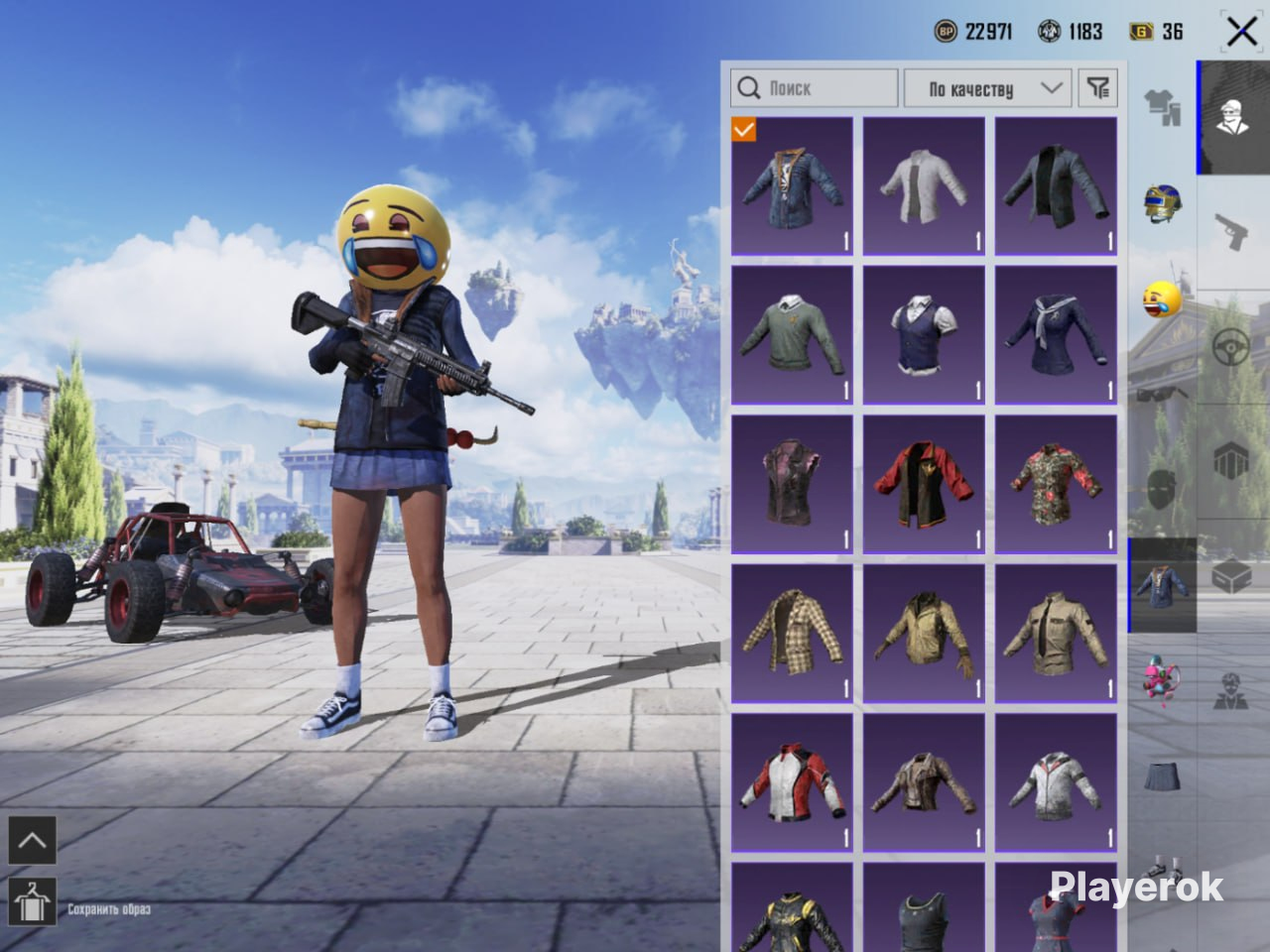This screenshot has height=952, width=1270.
Task: Click the 22971 BP balance value
Action: tap(988, 32)
